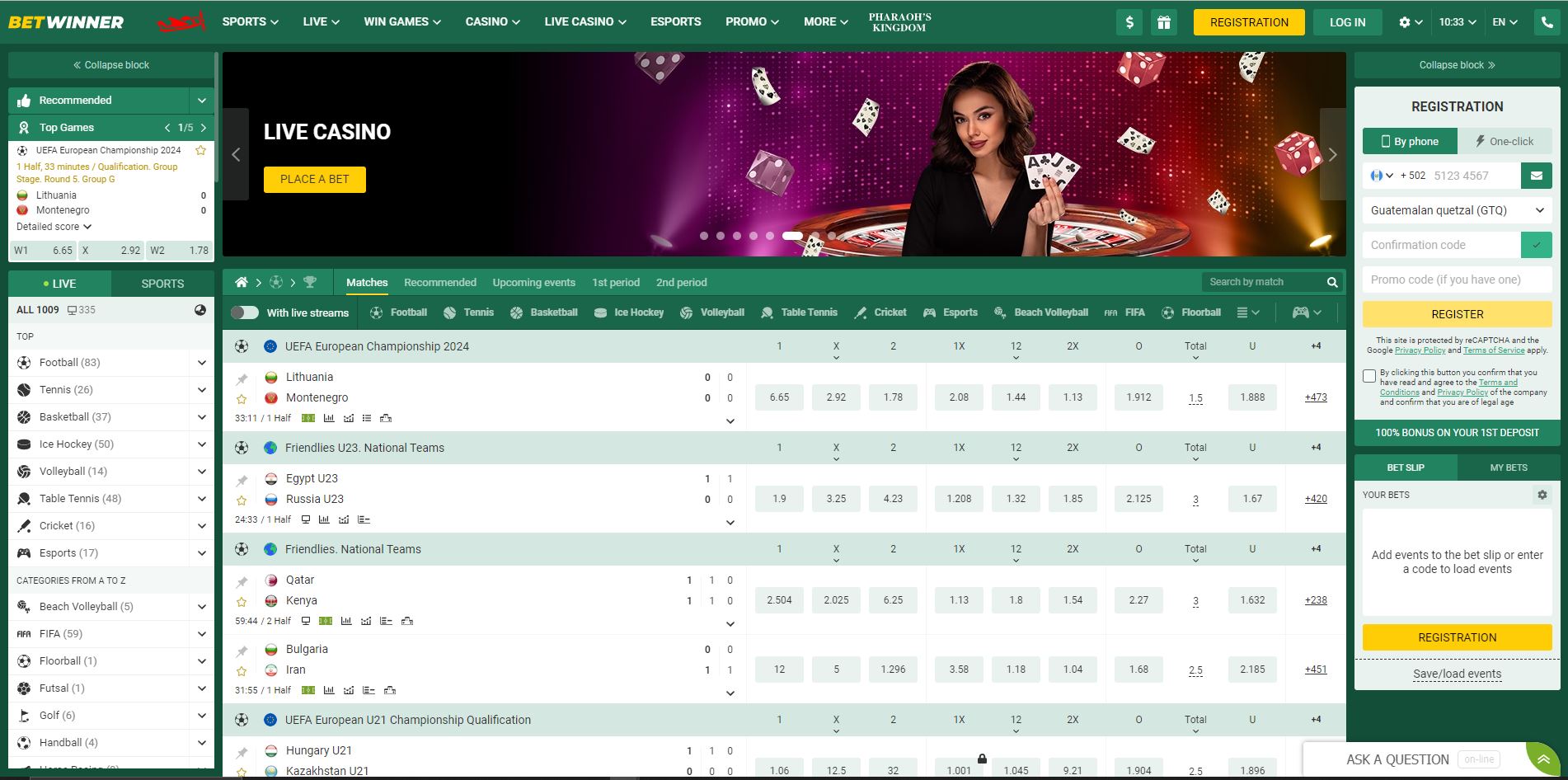Pin the Lithuania vs Montenegro match
Image resolution: width=1568 pixels, height=780 pixels.
[x=242, y=379]
